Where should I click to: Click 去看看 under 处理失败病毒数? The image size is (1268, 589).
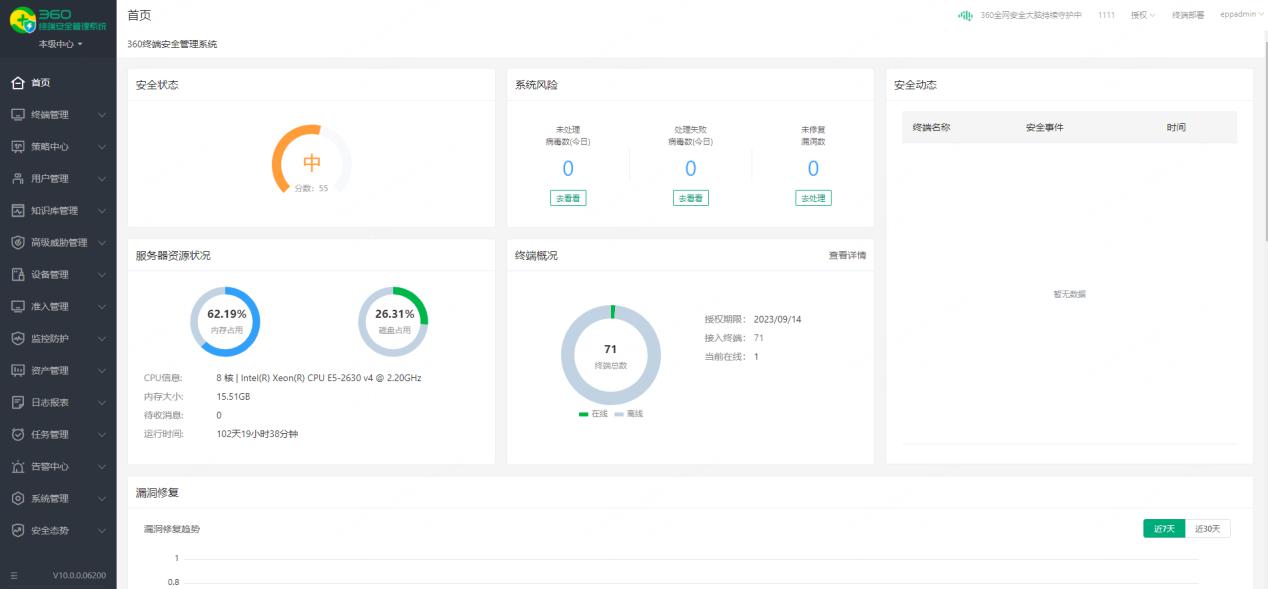(x=690, y=198)
